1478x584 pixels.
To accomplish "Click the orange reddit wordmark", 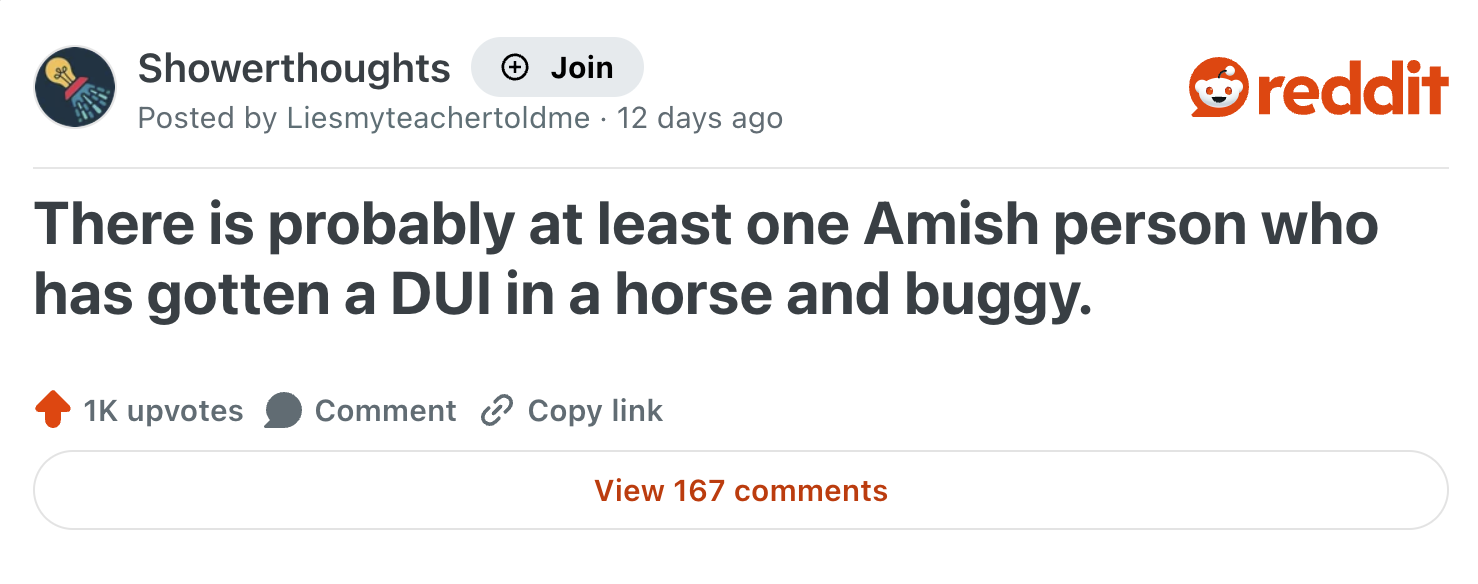I will pyautogui.click(x=1352, y=89).
